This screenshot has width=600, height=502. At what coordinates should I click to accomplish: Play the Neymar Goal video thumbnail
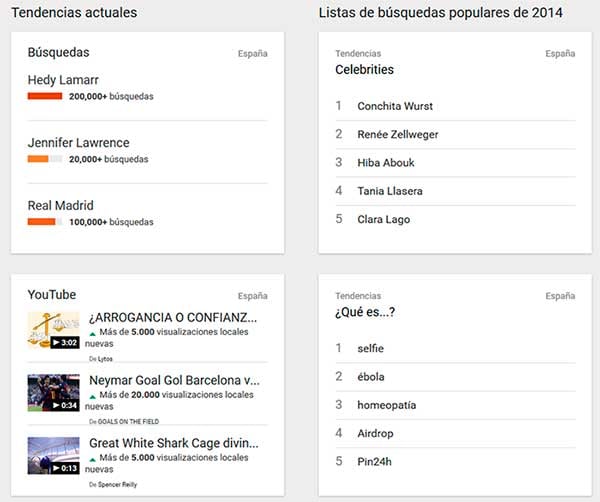click(54, 393)
